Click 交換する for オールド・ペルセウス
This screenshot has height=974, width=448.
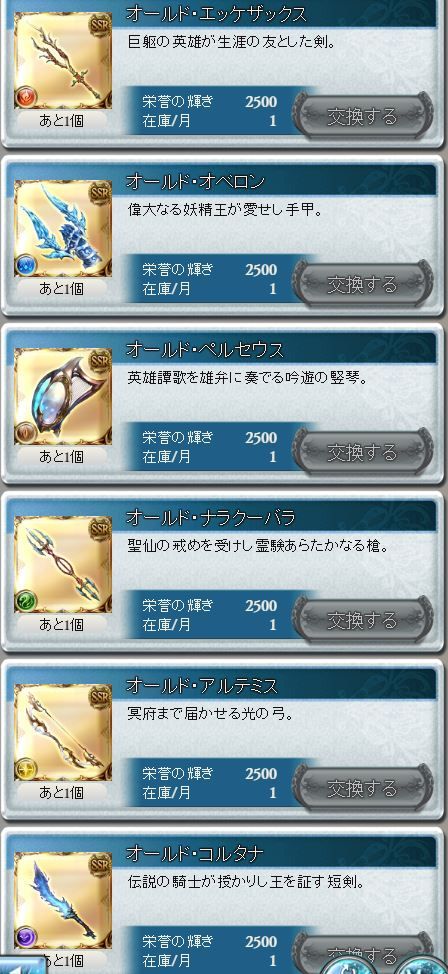pos(363,452)
